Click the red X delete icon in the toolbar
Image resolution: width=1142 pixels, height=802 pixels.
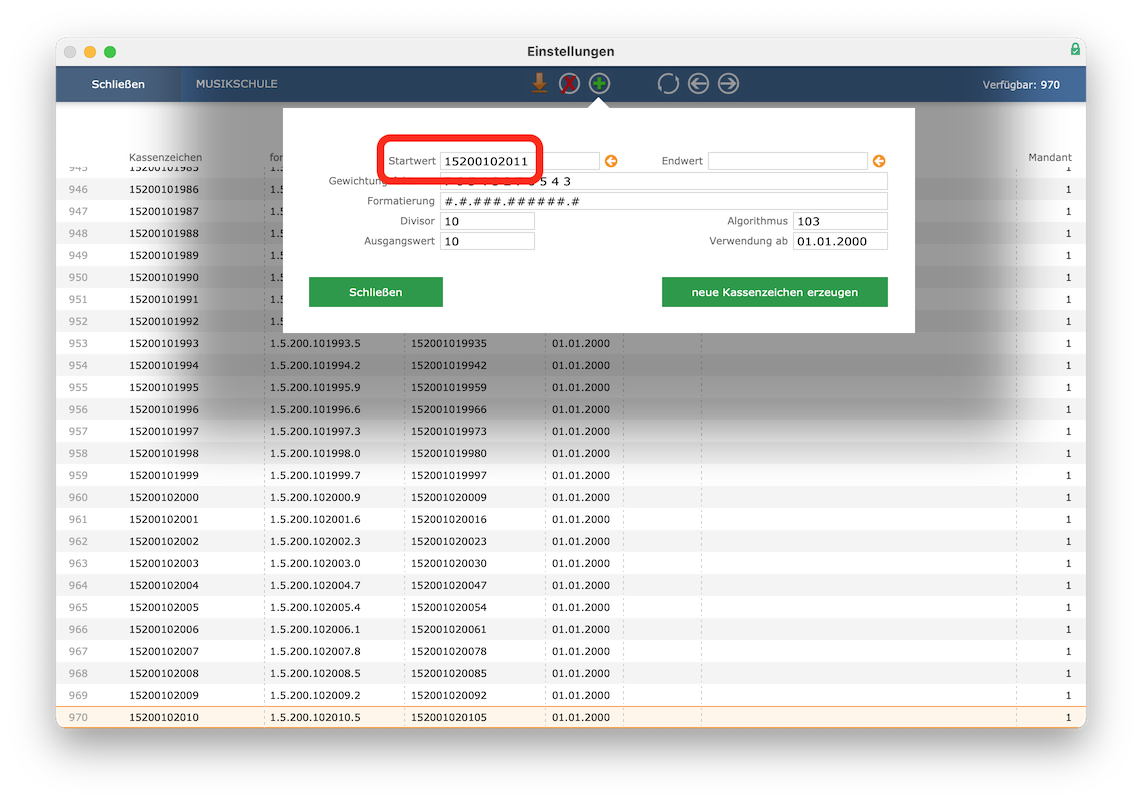click(569, 84)
